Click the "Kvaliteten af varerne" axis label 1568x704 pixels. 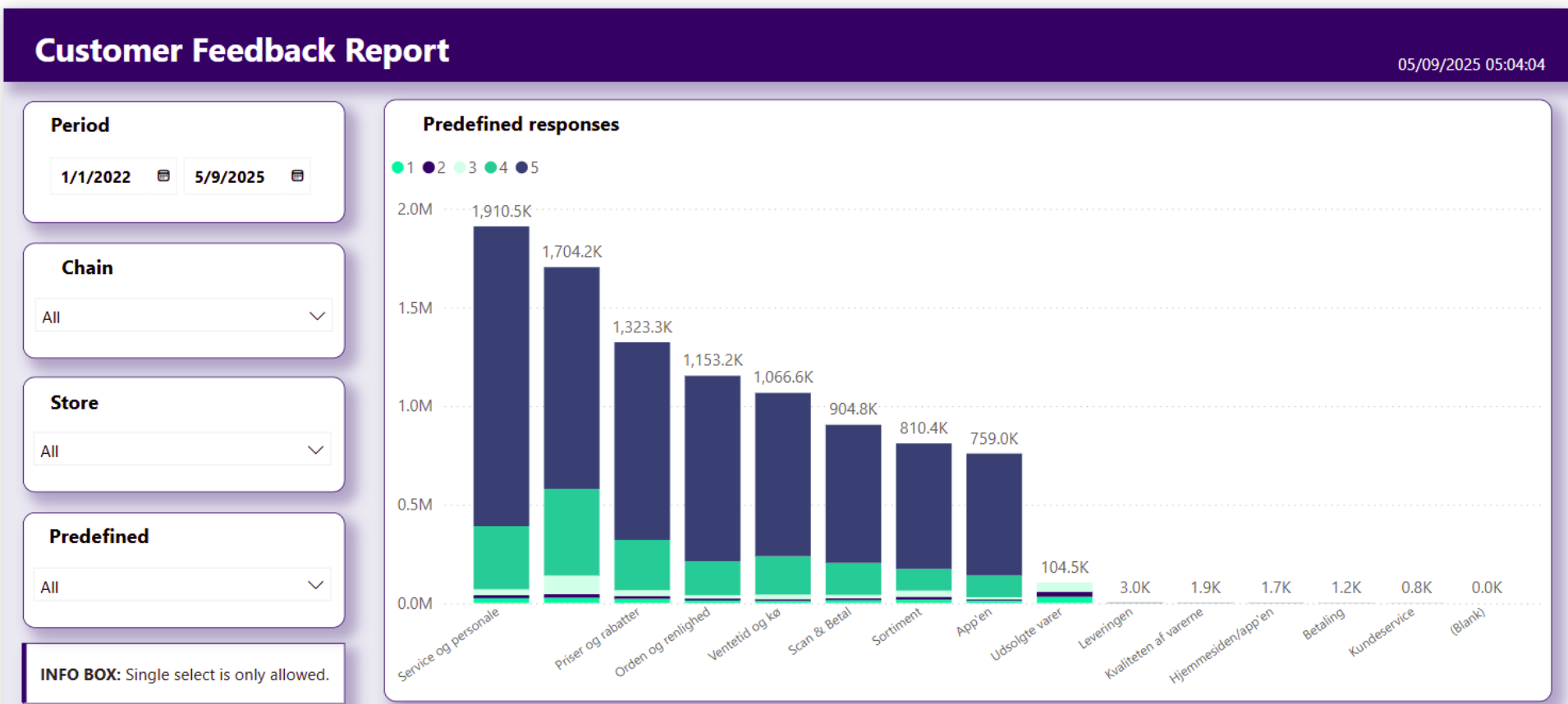[x=1153, y=644]
